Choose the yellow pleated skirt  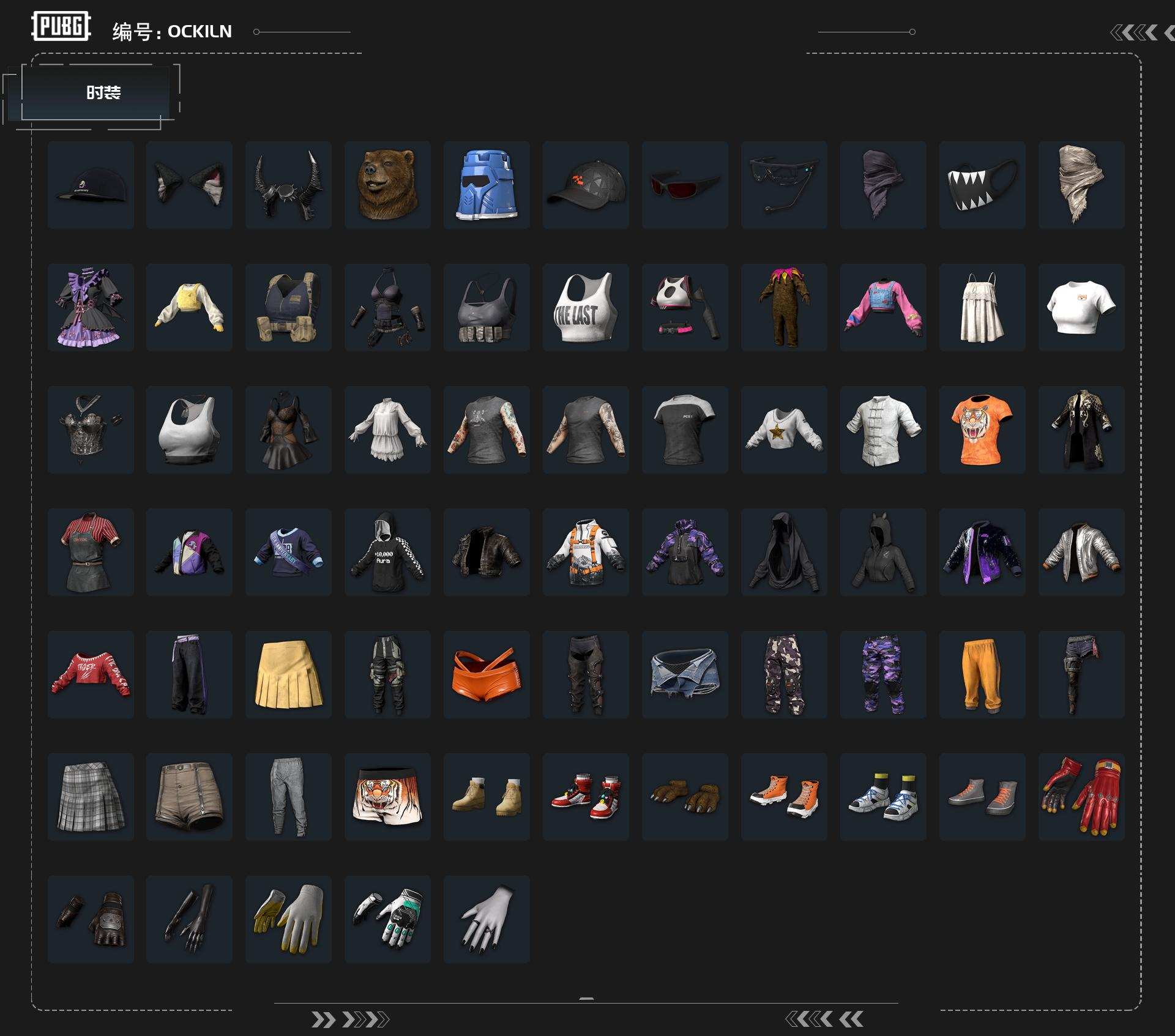pyautogui.click(x=288, y=674)
